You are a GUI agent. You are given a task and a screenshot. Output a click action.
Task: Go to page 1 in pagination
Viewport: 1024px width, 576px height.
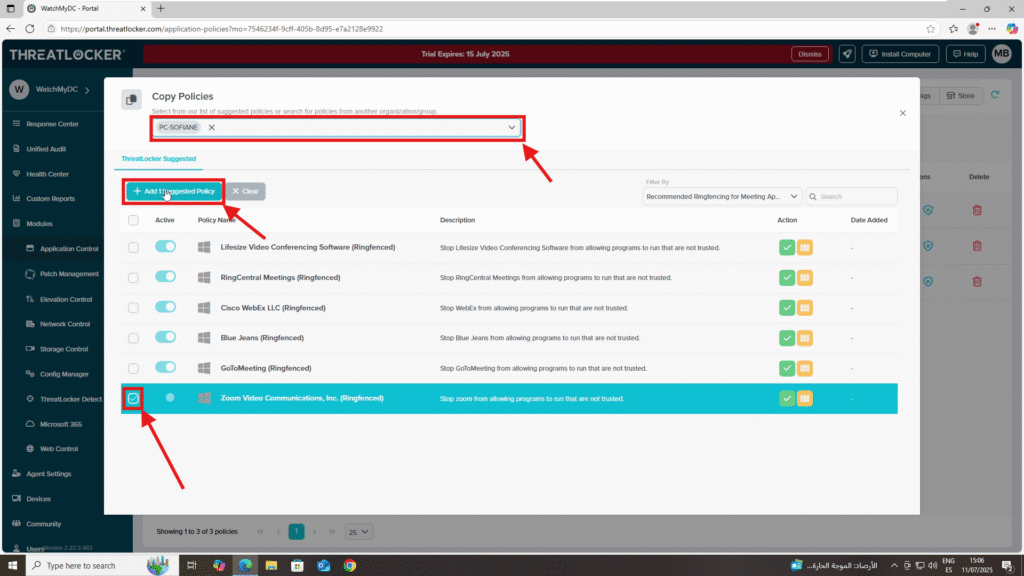(296, 532)
